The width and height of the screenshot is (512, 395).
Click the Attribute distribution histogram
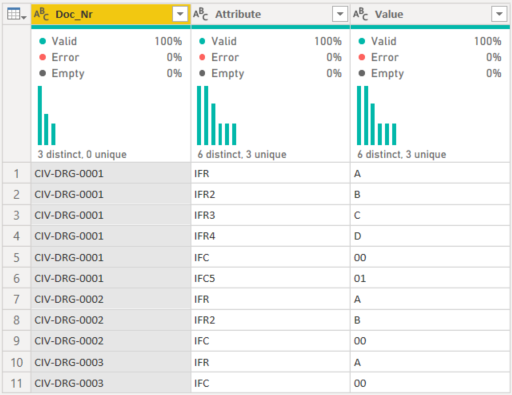point(217,115)
